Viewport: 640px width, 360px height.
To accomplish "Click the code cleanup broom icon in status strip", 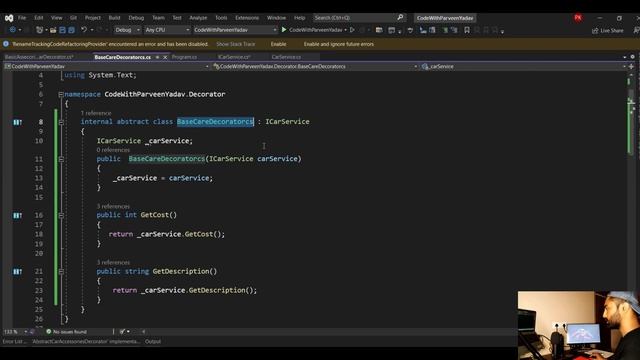I will pos(122,331).
